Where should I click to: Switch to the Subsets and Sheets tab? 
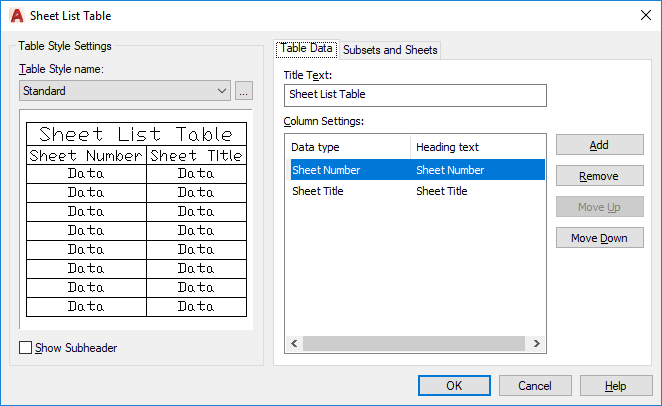390,50
